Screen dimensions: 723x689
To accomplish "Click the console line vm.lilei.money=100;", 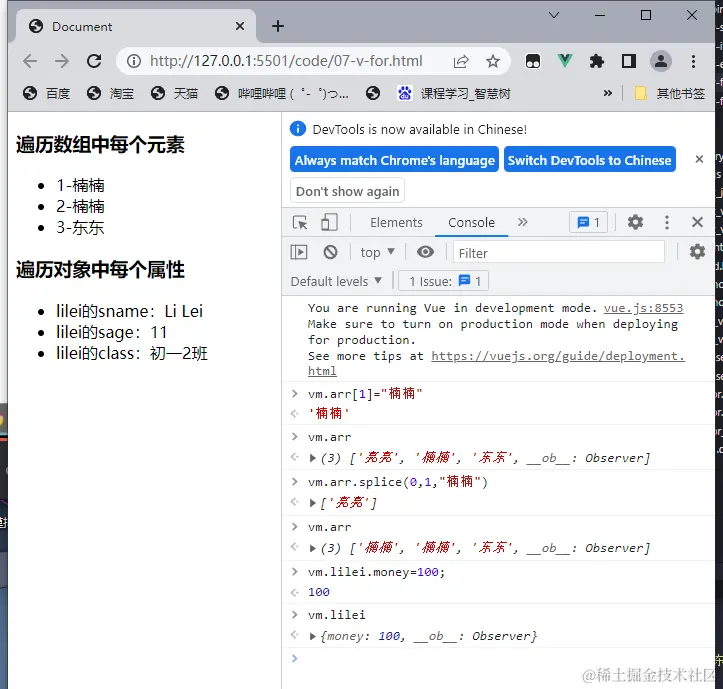I will [376, 572].
